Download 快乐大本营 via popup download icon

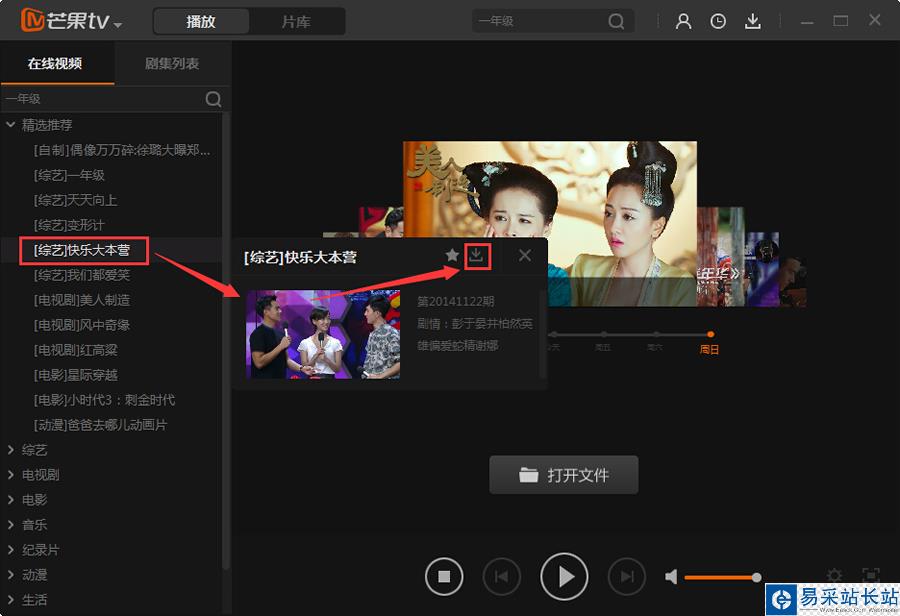point(476,256)
